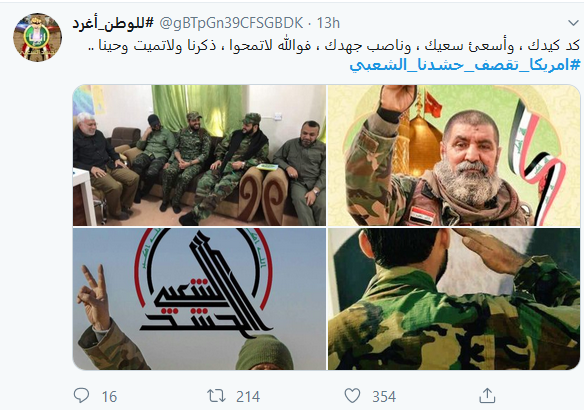Image resolution: width=584 pixels, height=410 pixels.
Task: View the saluting soldier photo
Action: click(454, 299)
